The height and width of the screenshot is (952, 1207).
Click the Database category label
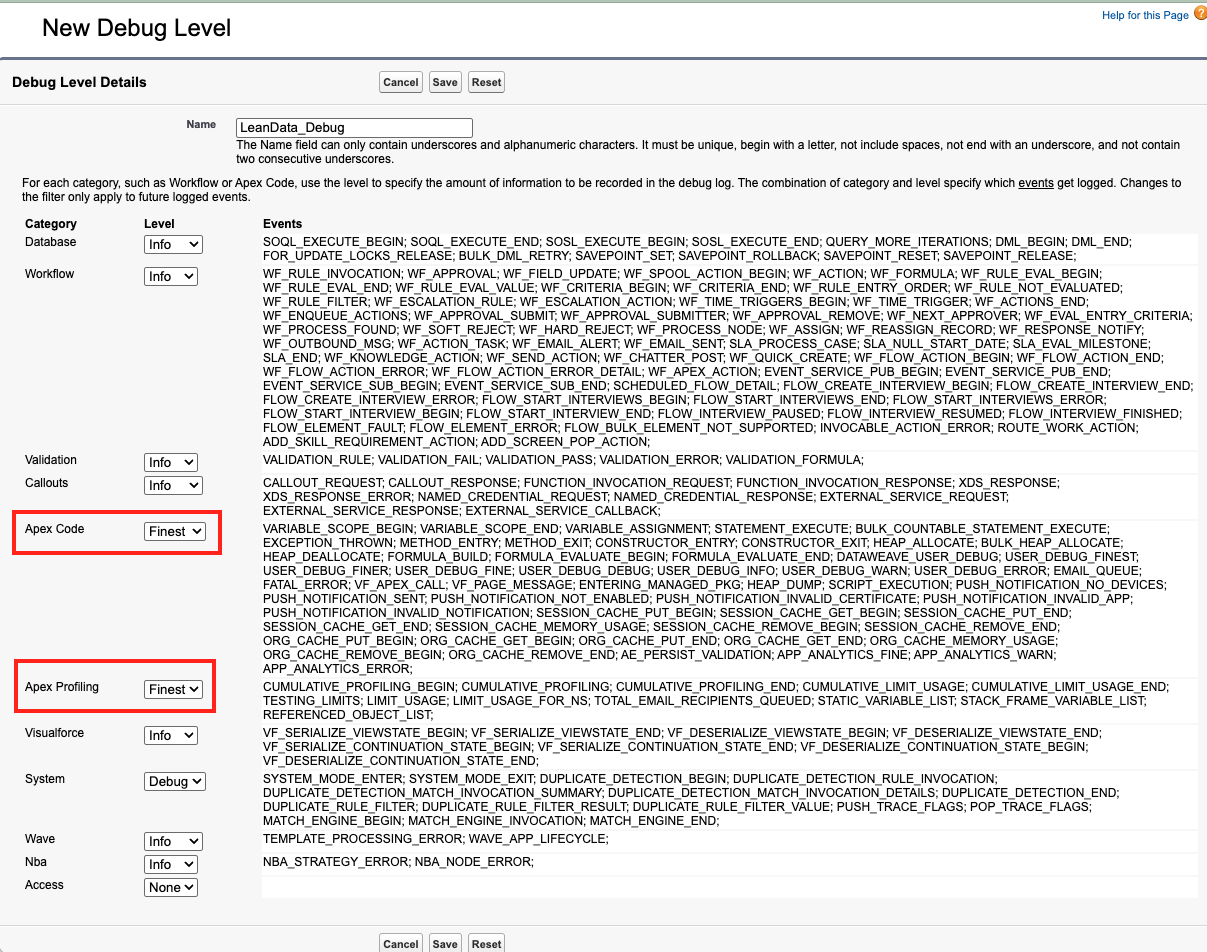pyautogui.click(x=50, y=242)
